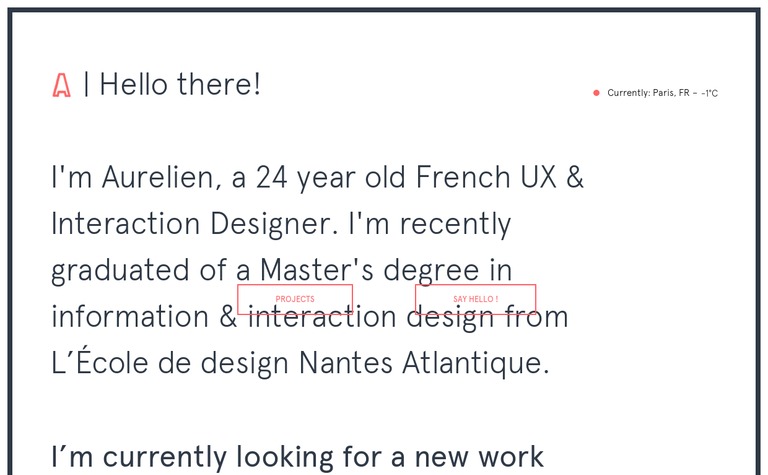This screenshot has height=475, width=768.
Task: Open the PROJECTS button
Action: tap(295, 299)
